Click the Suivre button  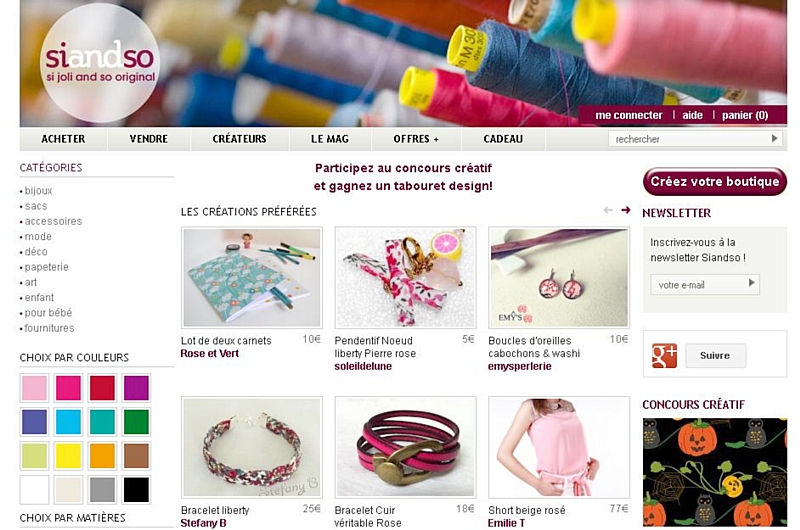click(715, 356)
